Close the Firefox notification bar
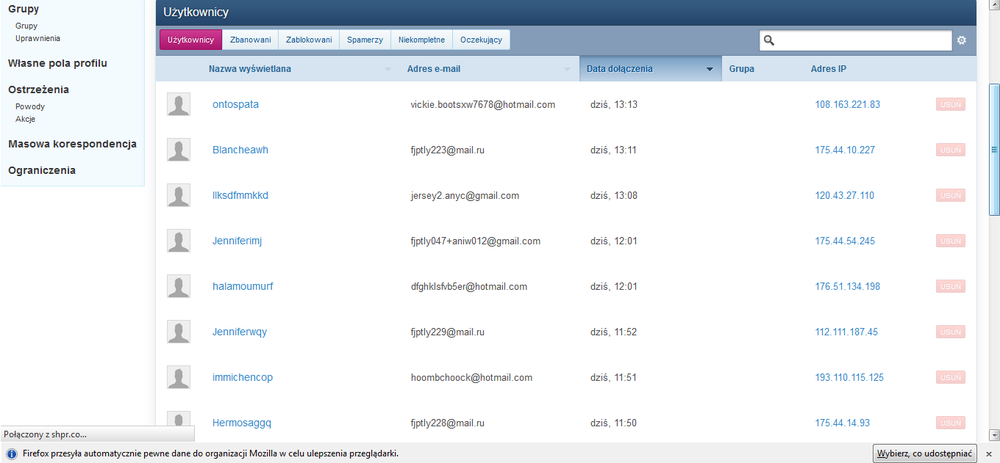Screen dimensions: 1000x463 [990, 453]
